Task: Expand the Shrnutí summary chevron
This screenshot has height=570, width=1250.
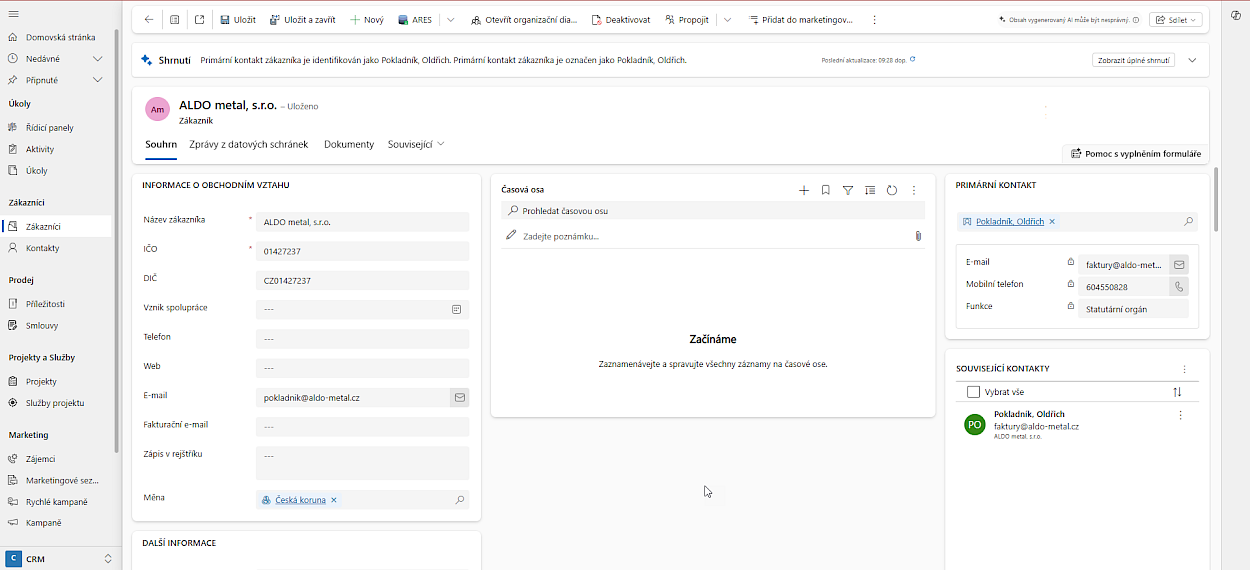Action: click(x=1192, y=60)
